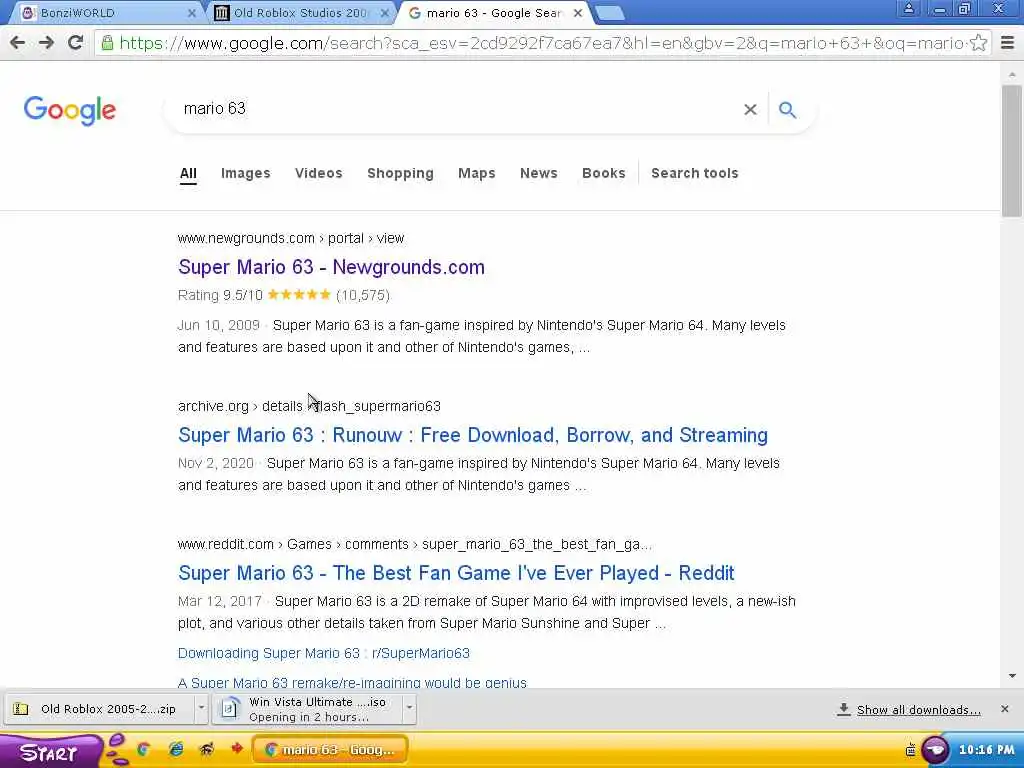
Task: Close the downloads bar
Action: tap(1004, 709)
